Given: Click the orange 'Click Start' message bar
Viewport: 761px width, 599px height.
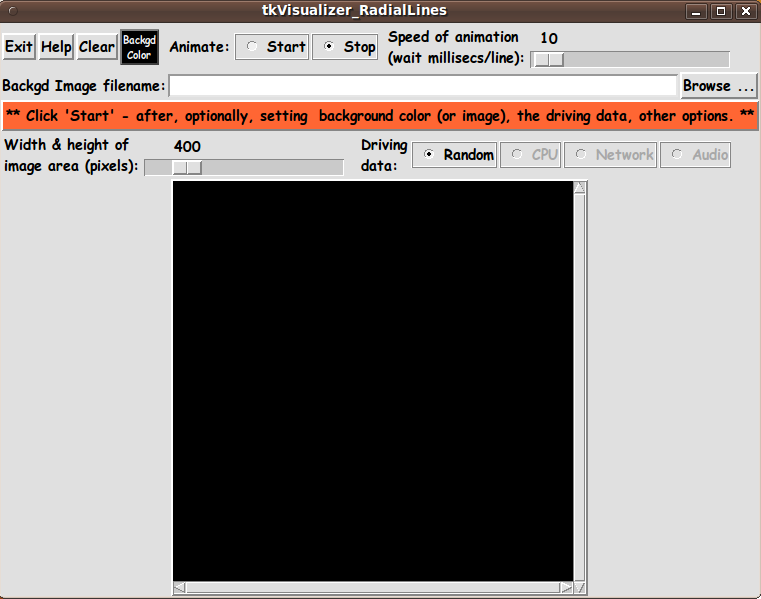Looking at the screenshot, I should [x=380, y=116].
